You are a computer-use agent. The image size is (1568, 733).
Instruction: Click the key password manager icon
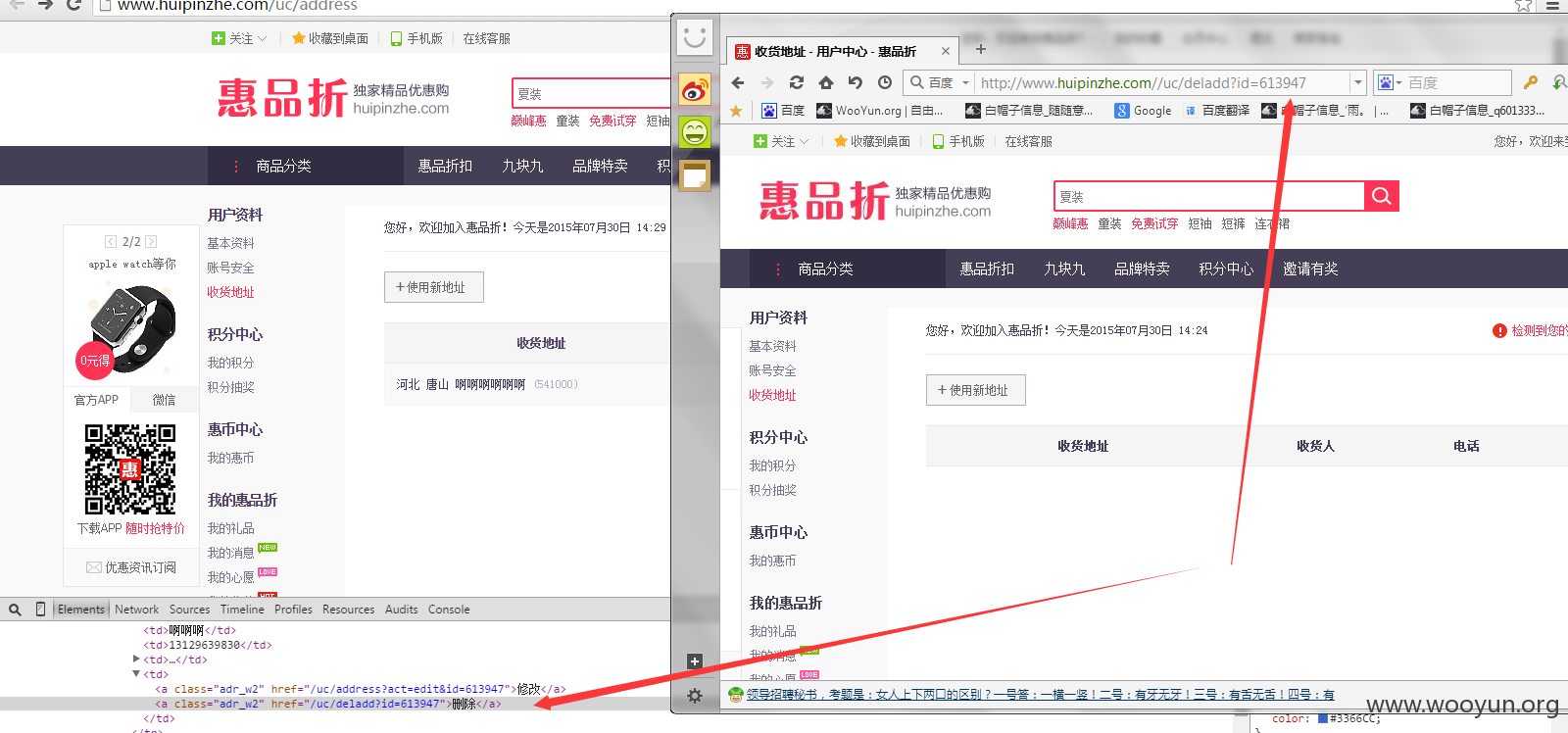click(1531, 82)
